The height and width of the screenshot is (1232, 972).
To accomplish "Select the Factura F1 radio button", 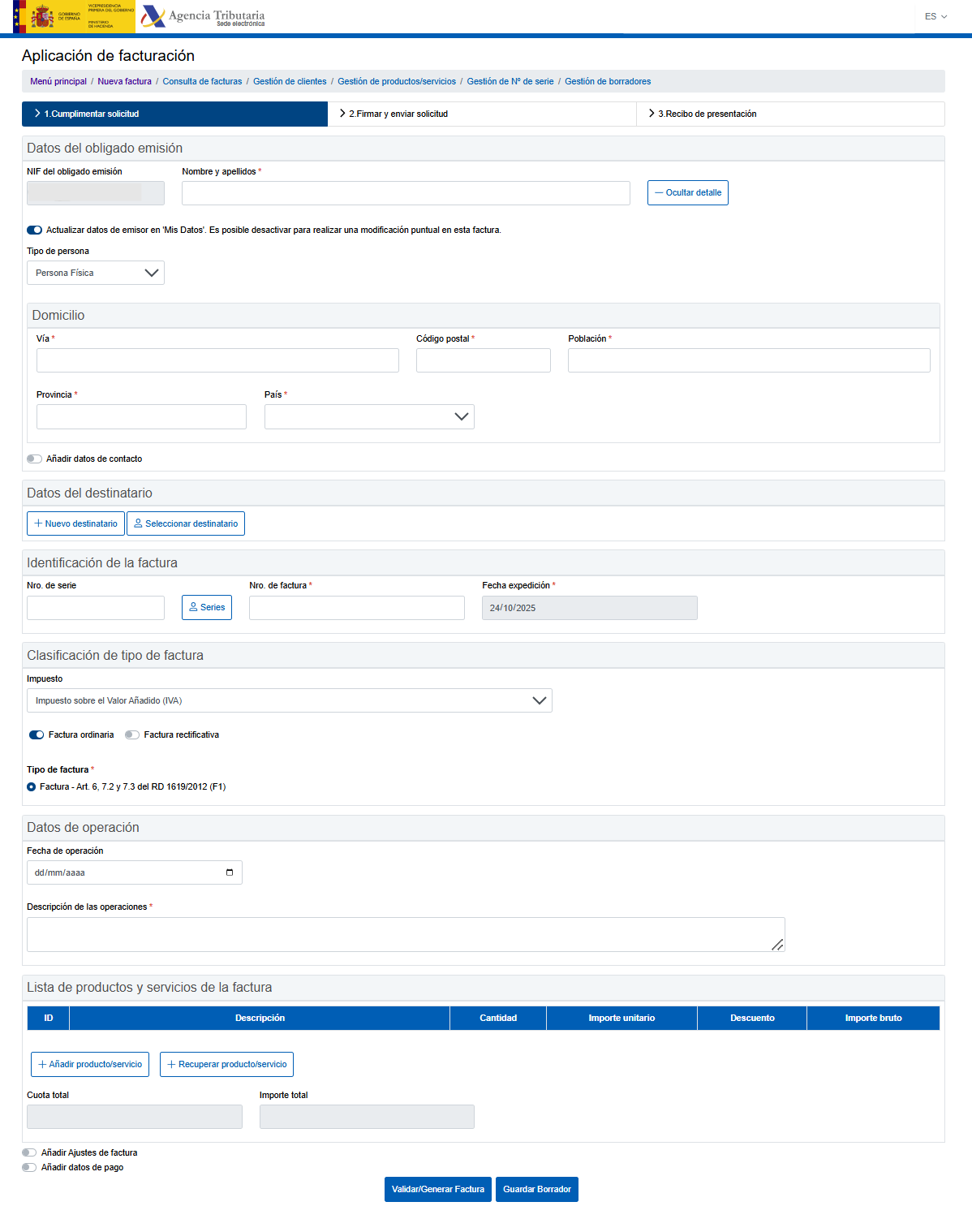I will coord(32,786).
